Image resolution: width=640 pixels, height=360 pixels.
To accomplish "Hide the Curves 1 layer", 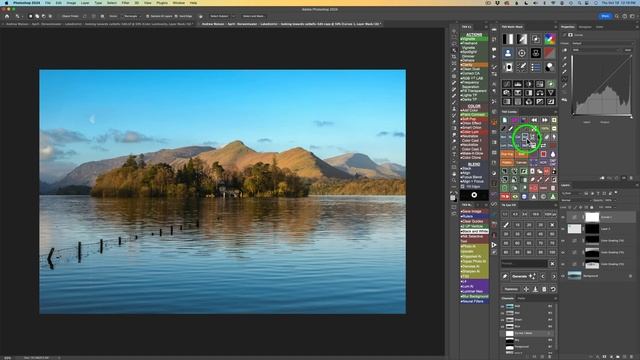I will click(x=563, y=217).
